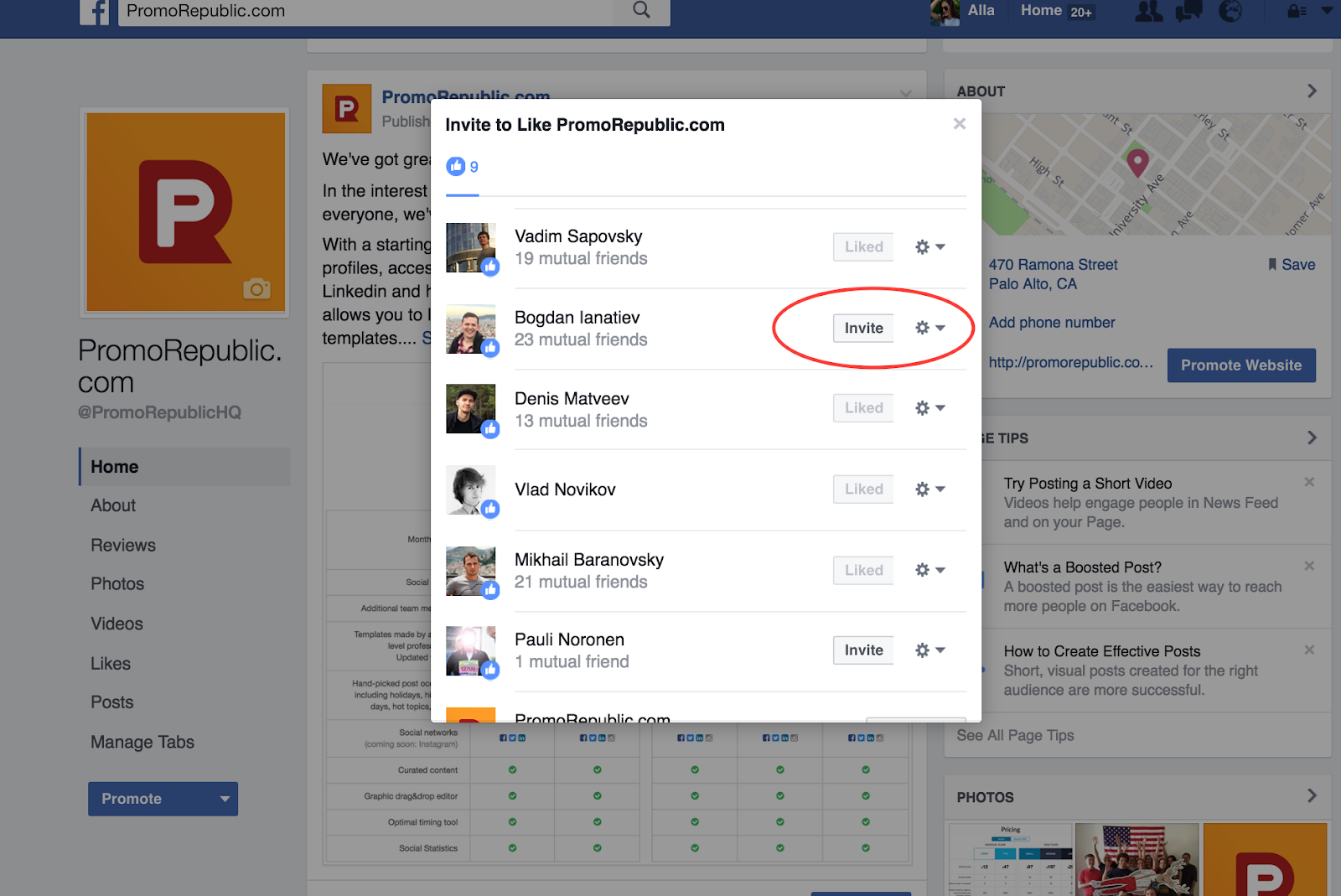Open gear options for Pauli Noronen
The image size is (1341, 896).
tap(929, 650)
